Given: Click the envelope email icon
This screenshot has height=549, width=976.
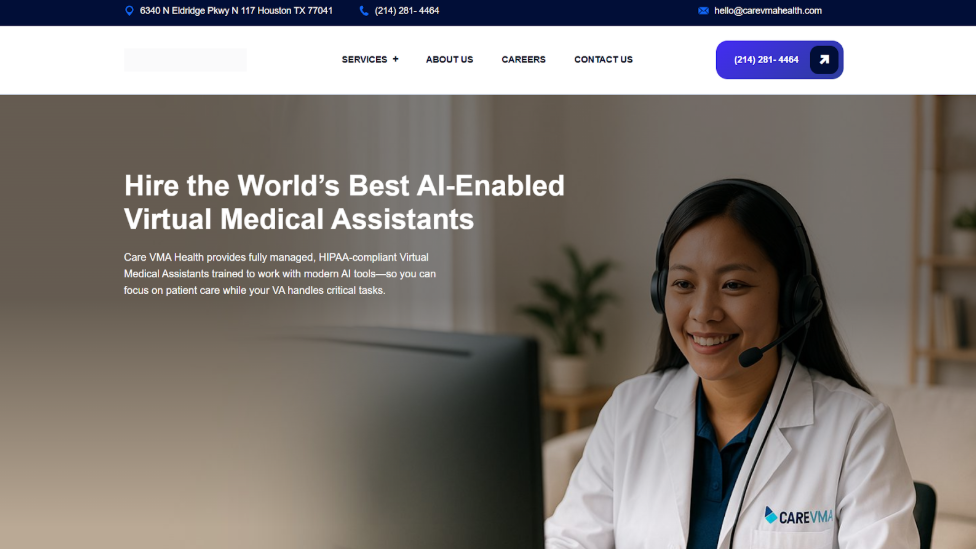Looking at the screenshot, I should click(703, 11).
